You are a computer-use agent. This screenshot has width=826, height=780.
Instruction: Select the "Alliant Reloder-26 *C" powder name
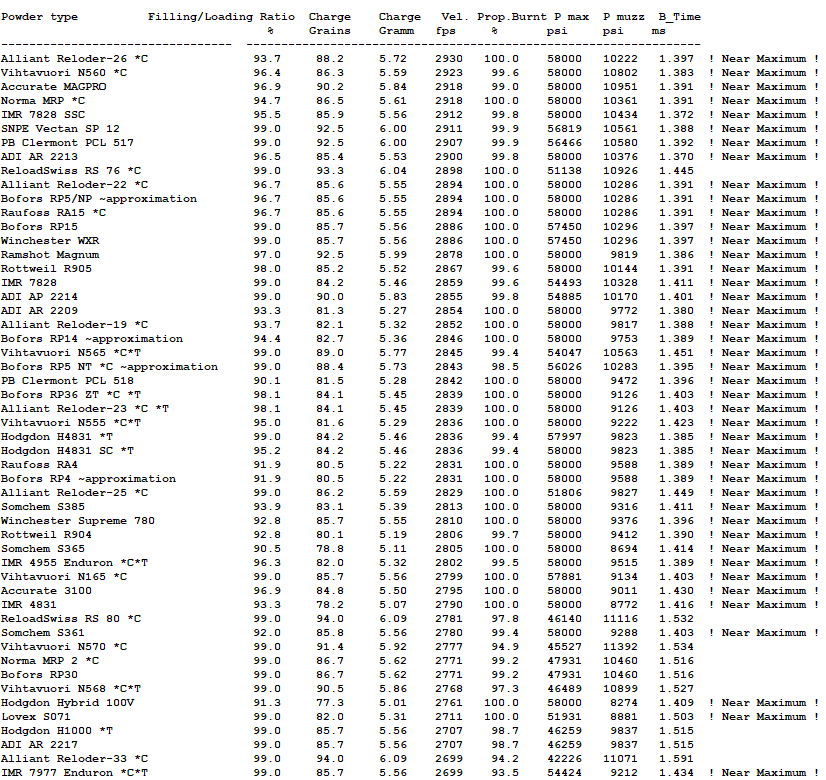click(74, 58)
